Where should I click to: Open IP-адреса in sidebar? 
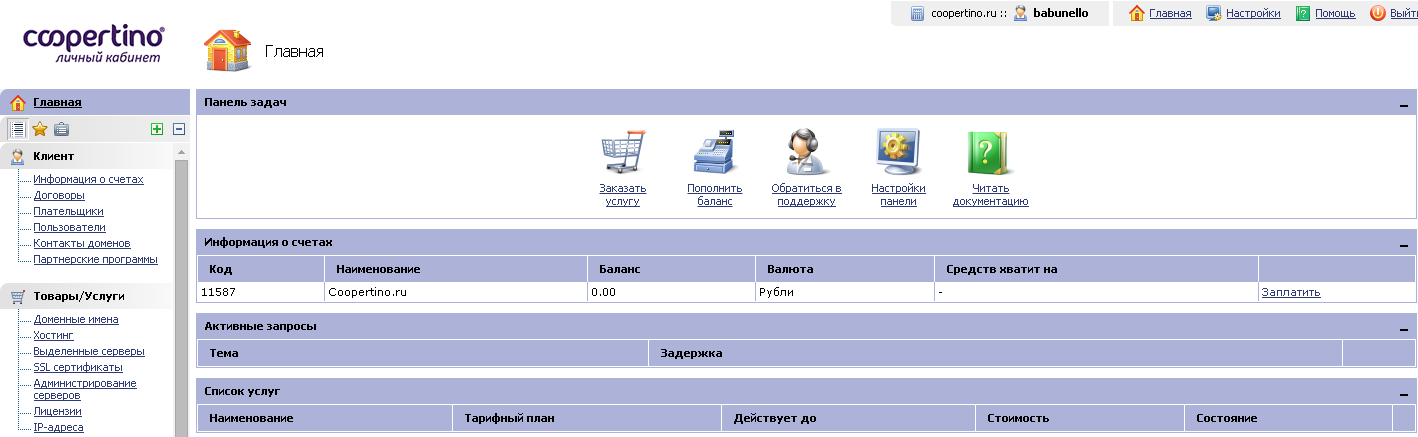tap(58, 427)
